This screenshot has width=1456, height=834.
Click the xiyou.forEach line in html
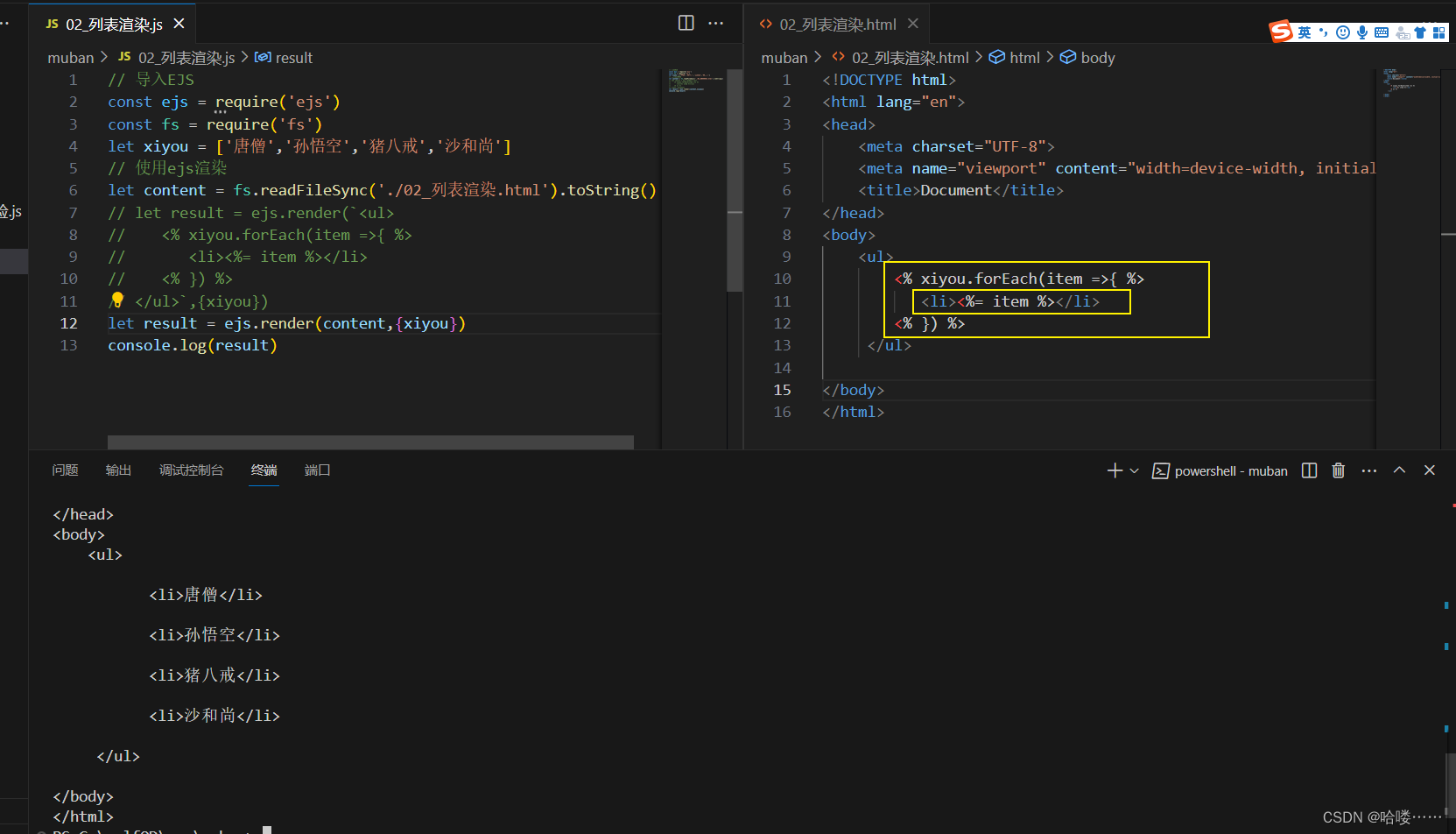pyautogui.click(x=1019, y=279)
